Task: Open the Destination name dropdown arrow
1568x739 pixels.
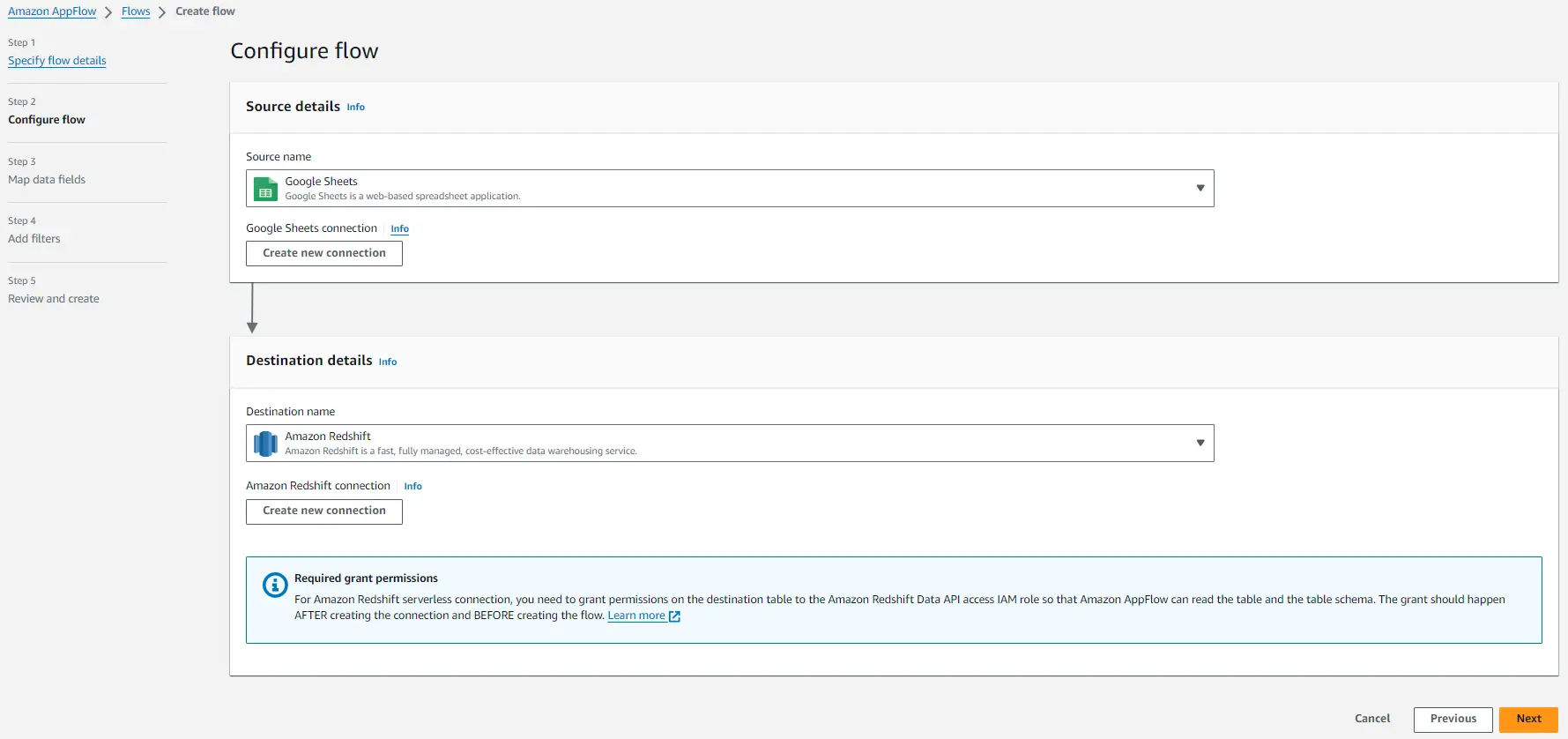Action: (x=1200, y=443)
